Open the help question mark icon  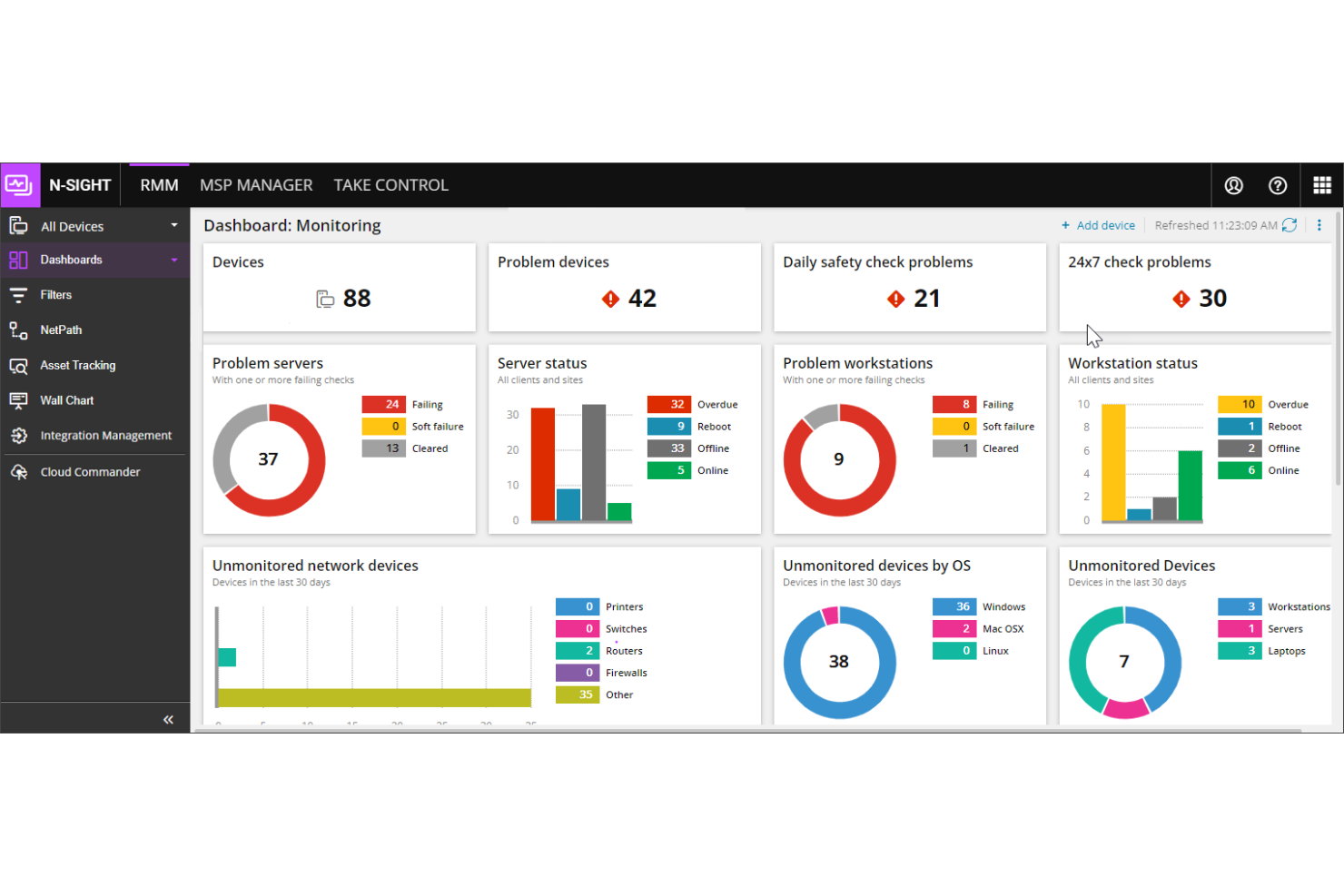point(1278,184)
